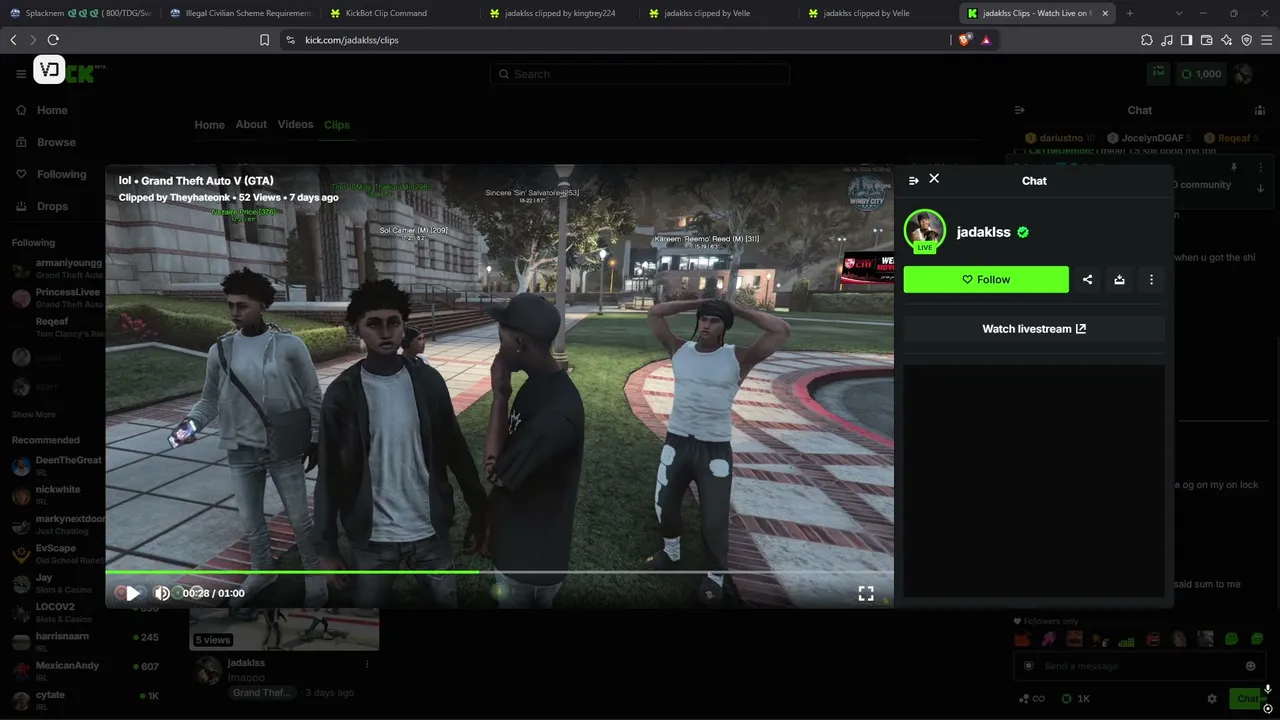Switch to the Splacknem browser tab
Screen dimensions: 1280x720
(80, 13)
